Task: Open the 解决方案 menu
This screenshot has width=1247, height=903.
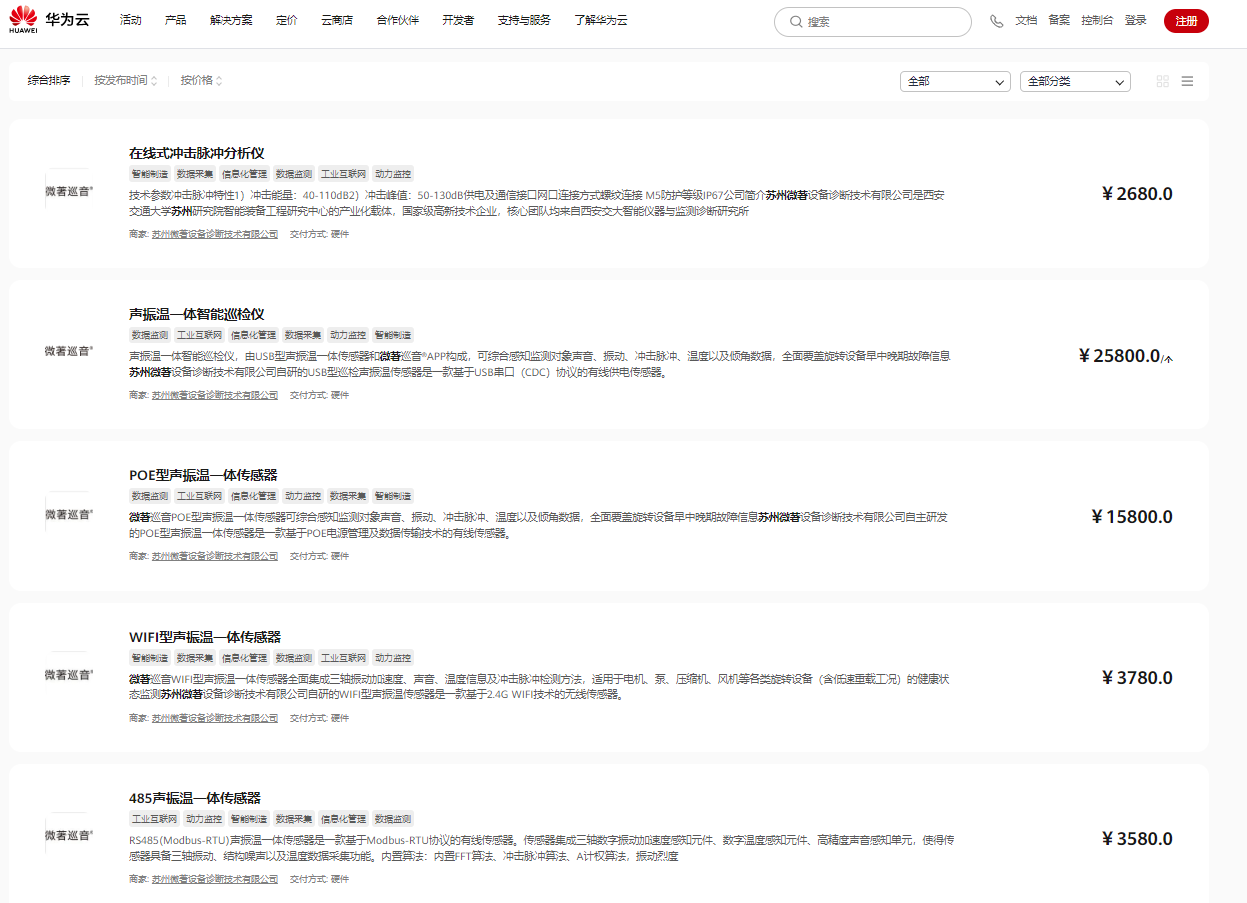Action: tap(231, 21)
